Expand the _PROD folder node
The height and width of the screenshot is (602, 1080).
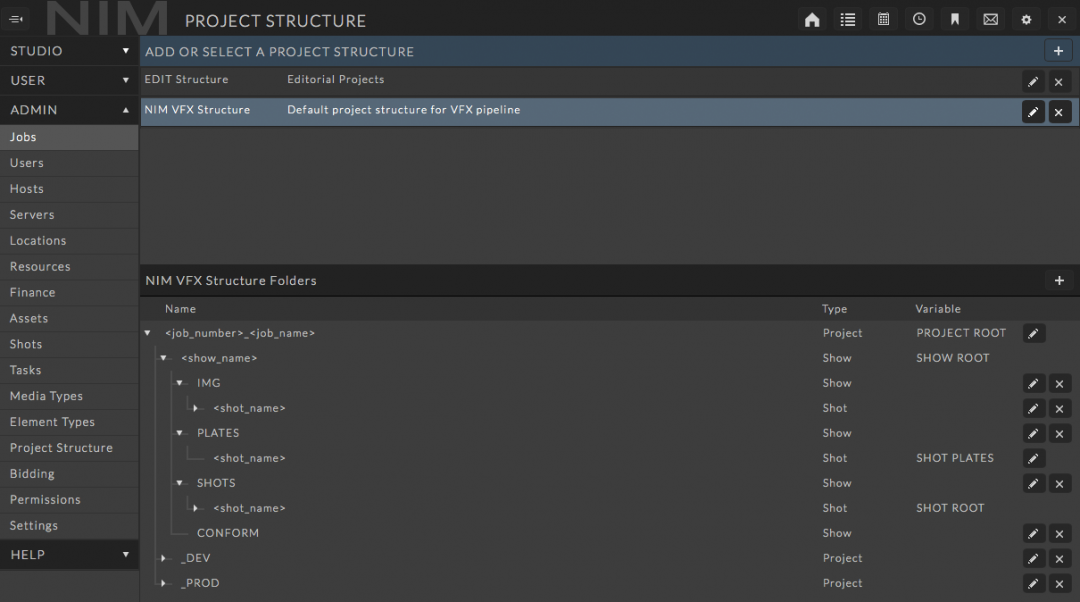pos(165,583)
